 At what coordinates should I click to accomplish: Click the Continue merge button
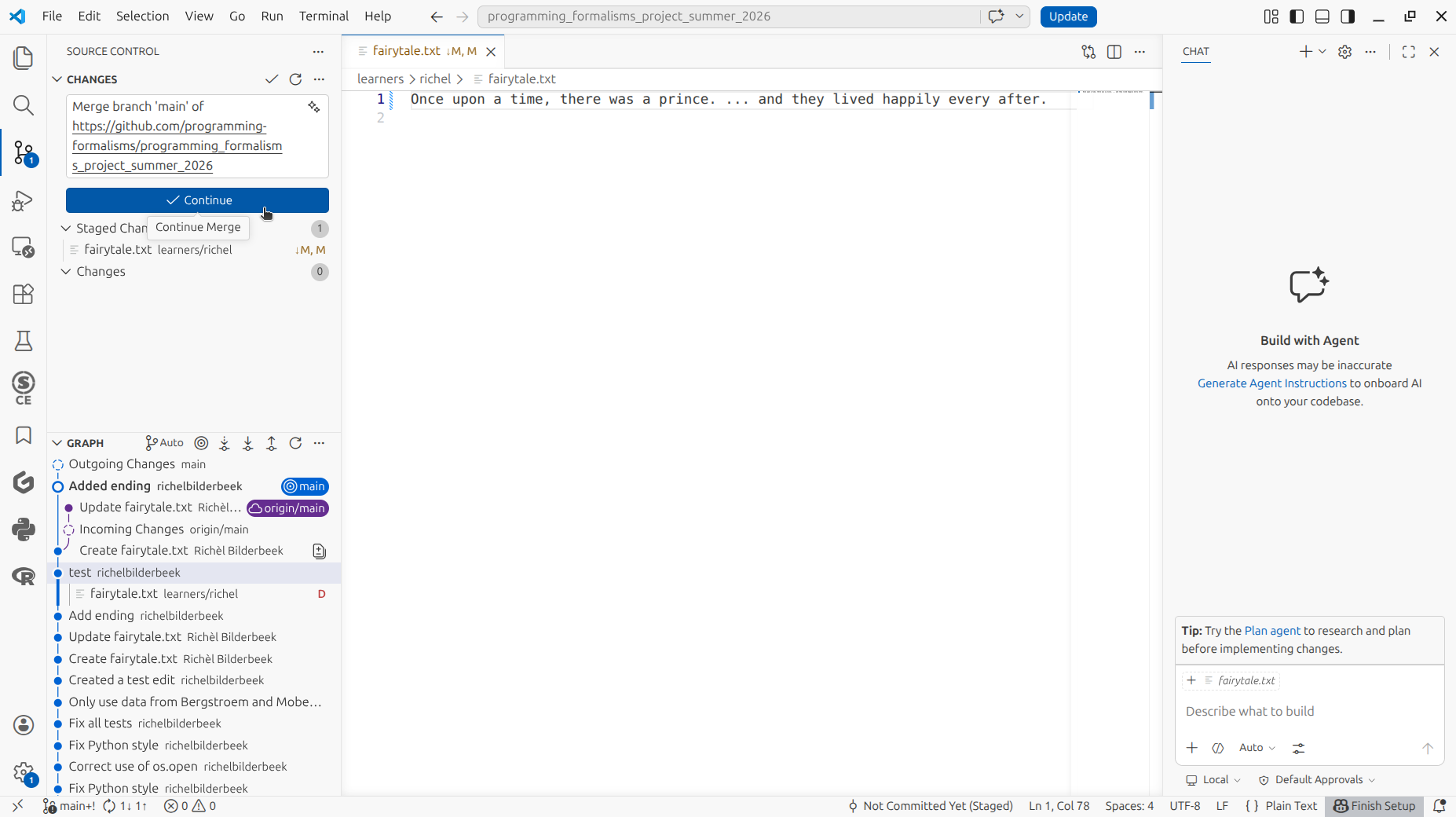[197, 200]
